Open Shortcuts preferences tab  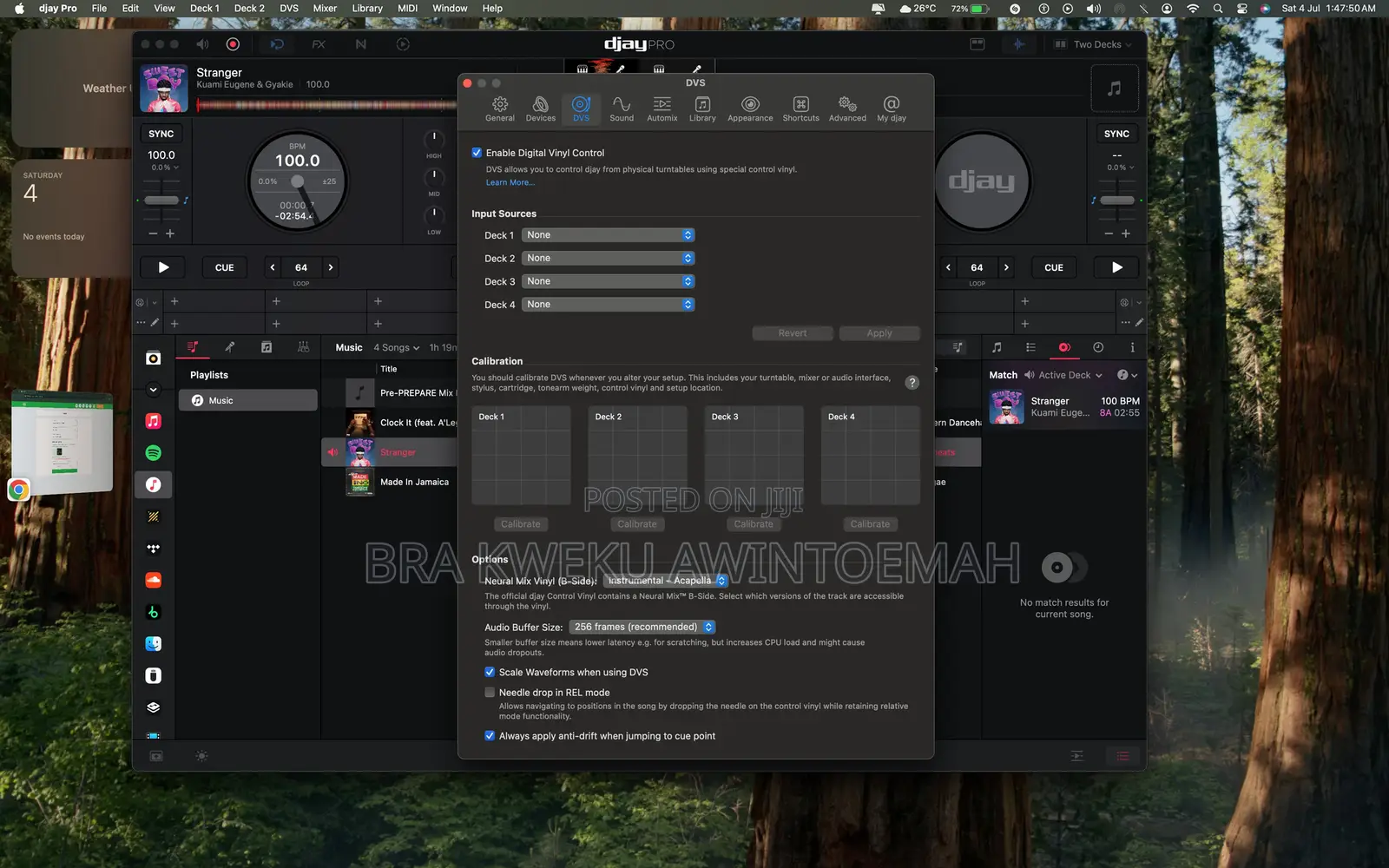tap(800, 108)
